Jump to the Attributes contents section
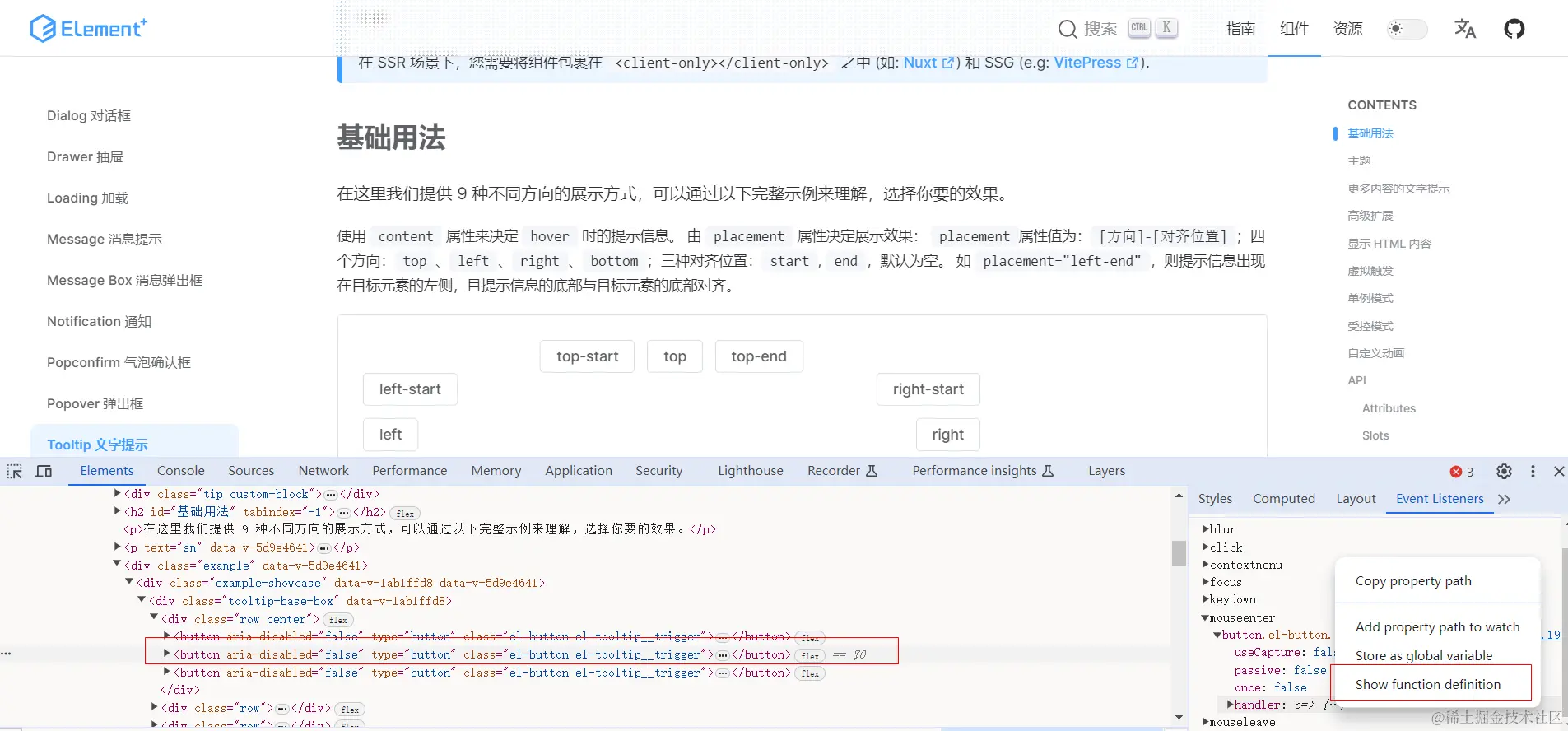Image resolution: width=1568 pixels, height=731 pixels. tap(1389, 408)
